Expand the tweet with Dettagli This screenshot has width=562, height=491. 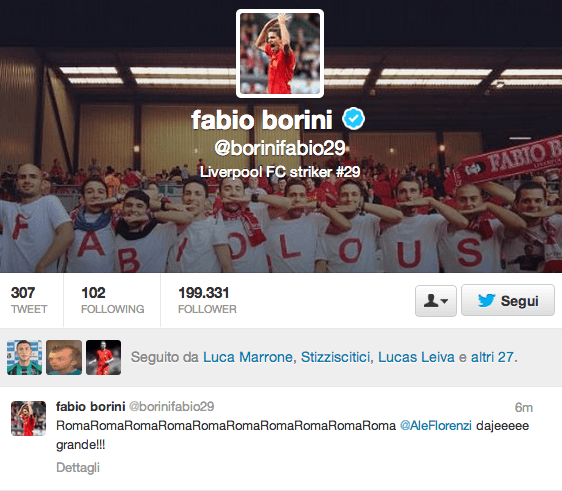point(78,467)
